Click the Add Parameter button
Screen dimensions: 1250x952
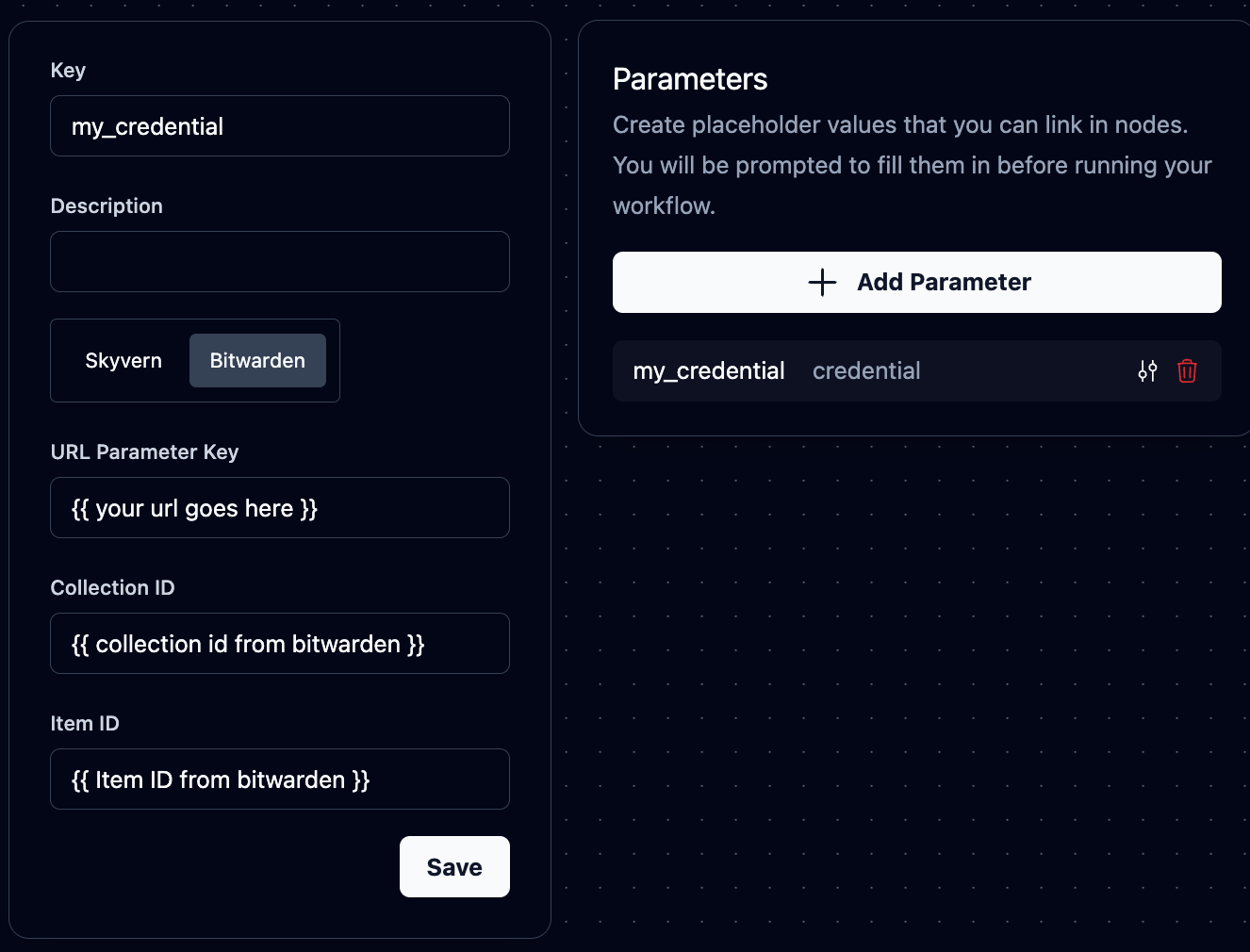pos(916,282)
